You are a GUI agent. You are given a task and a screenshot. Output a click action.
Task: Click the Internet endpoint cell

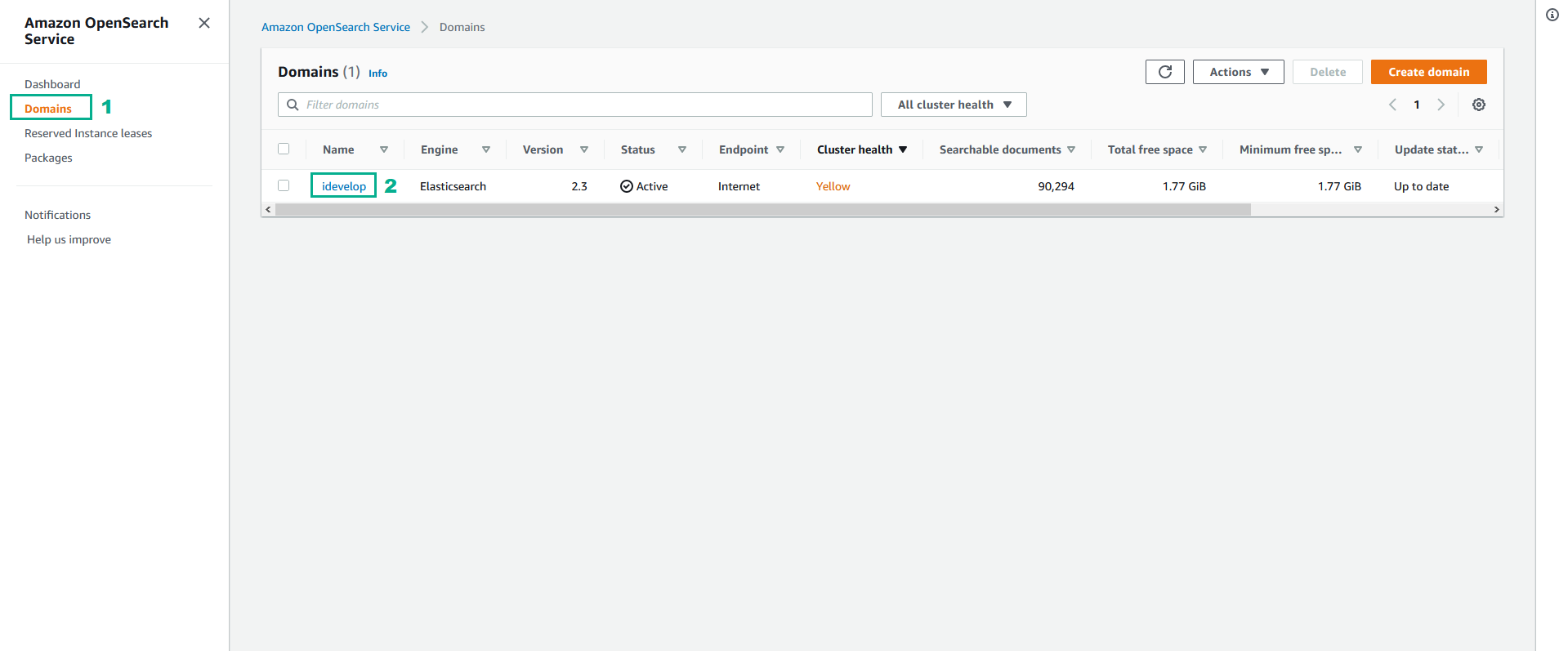pyautogui.click(x=739, y=186)
